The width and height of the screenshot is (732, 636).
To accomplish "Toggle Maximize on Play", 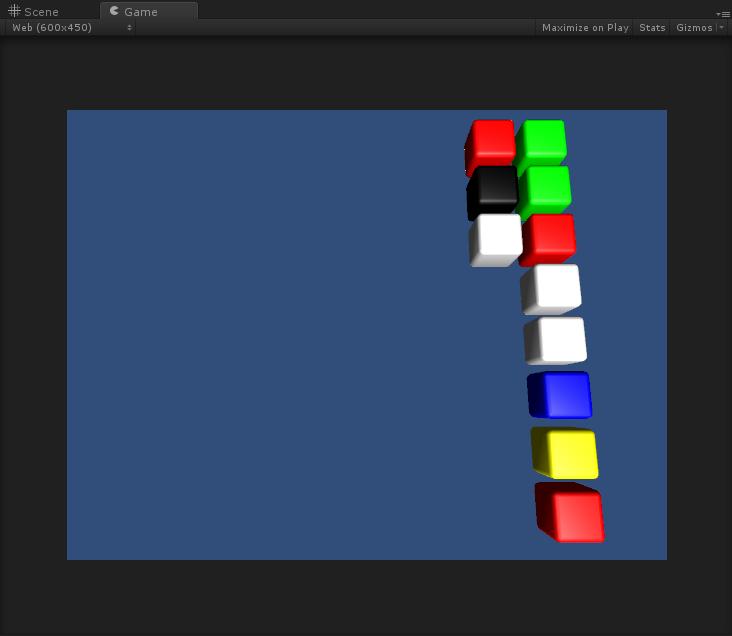I will coord(585,28).
